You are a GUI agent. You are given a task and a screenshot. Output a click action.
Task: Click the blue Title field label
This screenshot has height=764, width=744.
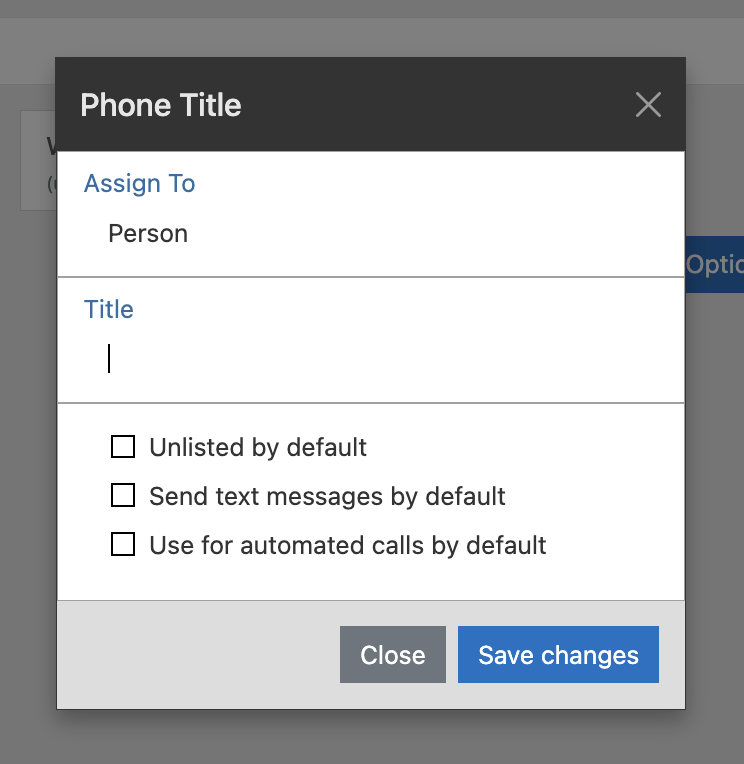108,310
